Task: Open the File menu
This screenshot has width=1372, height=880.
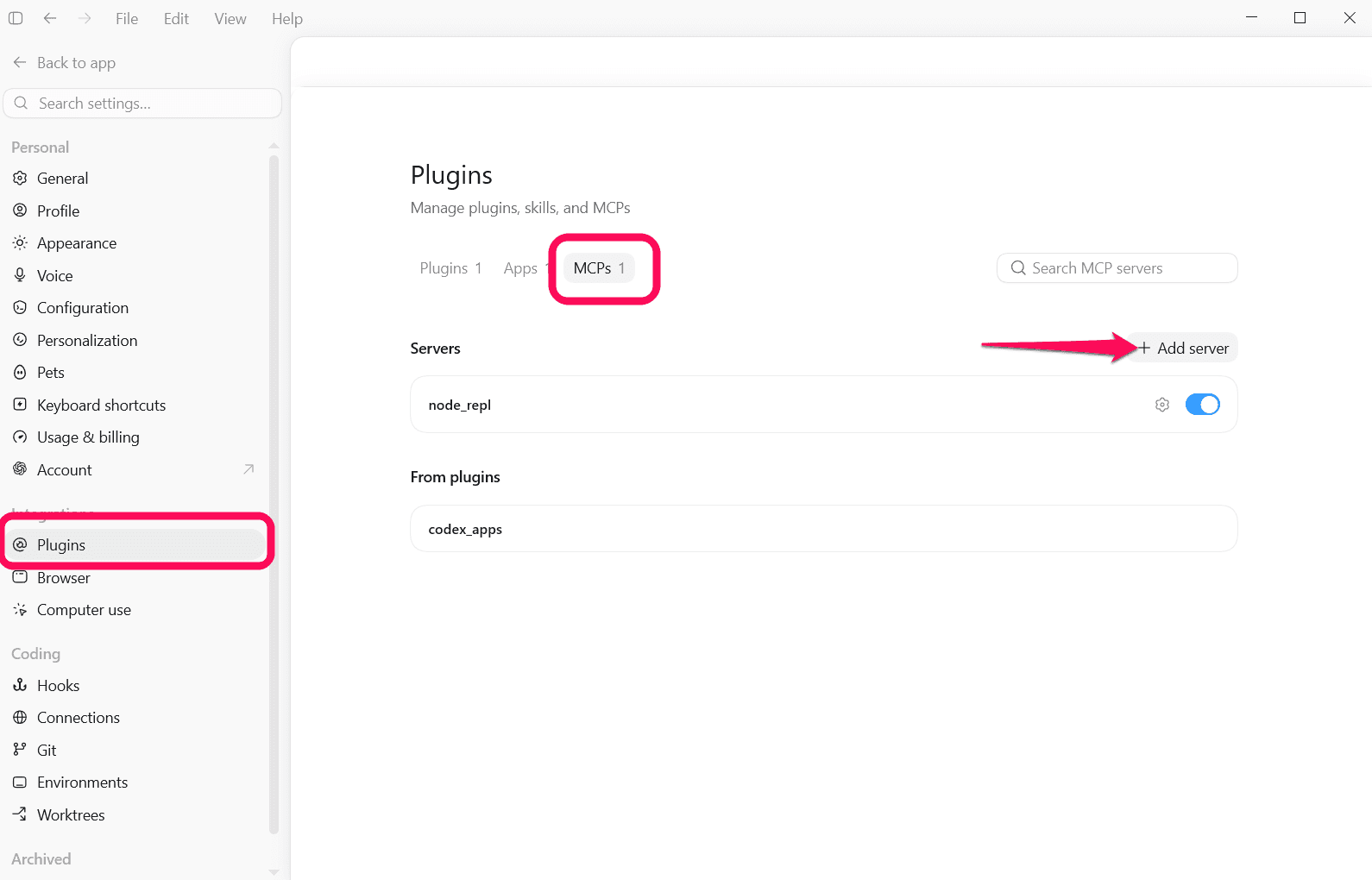Action: click(127, 19)
